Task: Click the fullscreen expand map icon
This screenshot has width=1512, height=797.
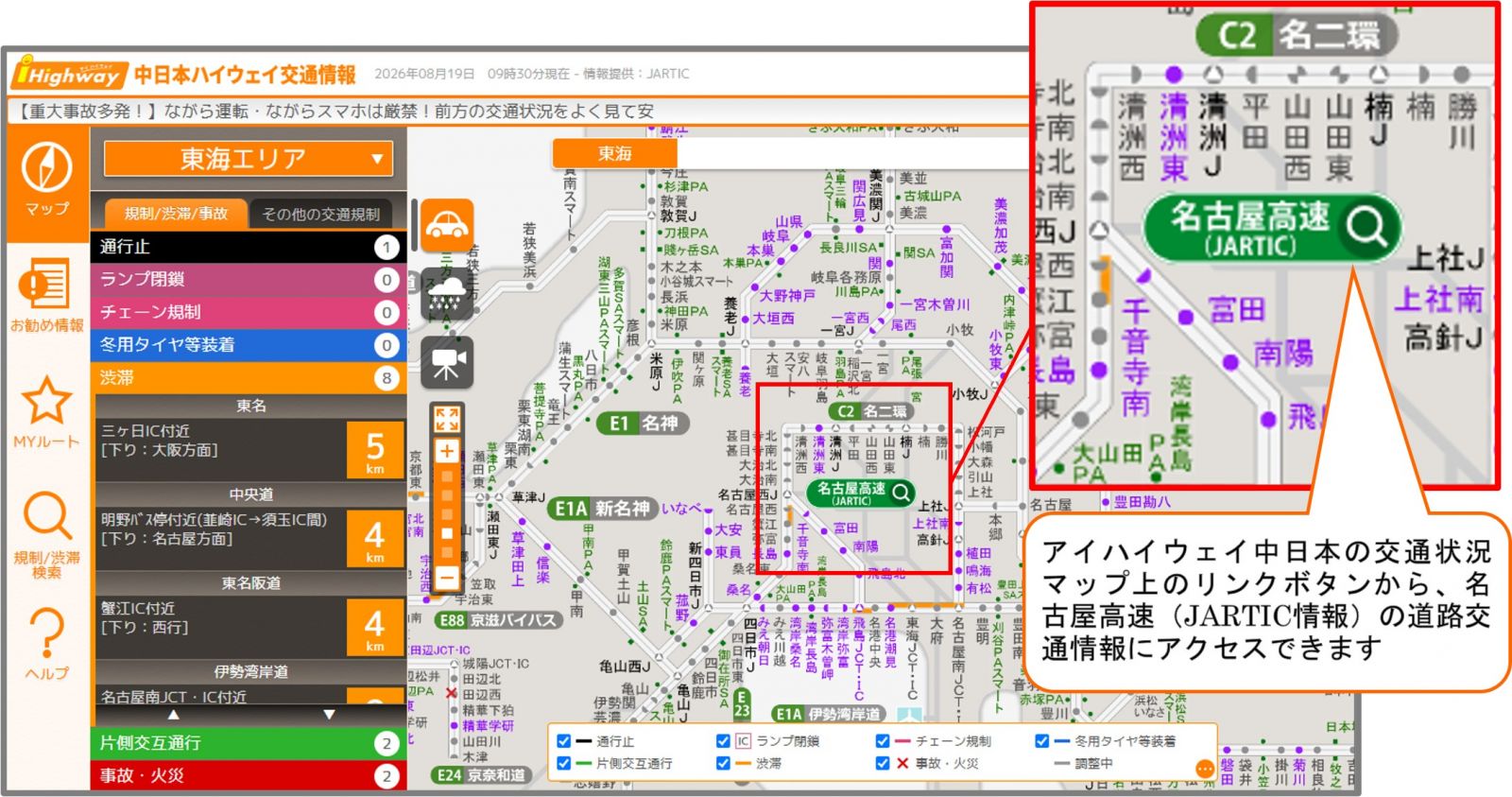Action: click(447, 419)
